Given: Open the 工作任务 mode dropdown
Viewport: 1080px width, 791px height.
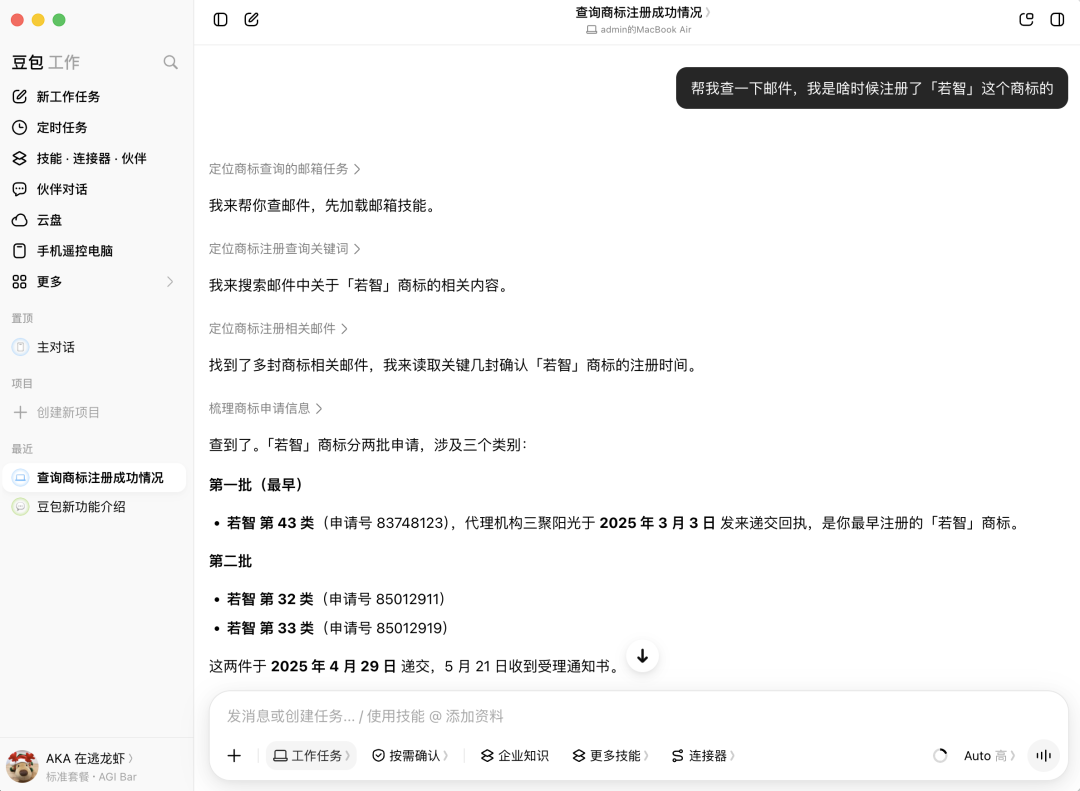Looking at the screenshot, I should (x=311, y=756).
